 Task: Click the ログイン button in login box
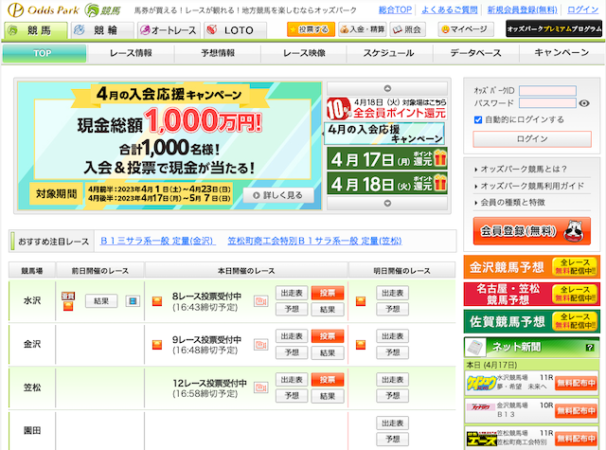tap(532, 139)
